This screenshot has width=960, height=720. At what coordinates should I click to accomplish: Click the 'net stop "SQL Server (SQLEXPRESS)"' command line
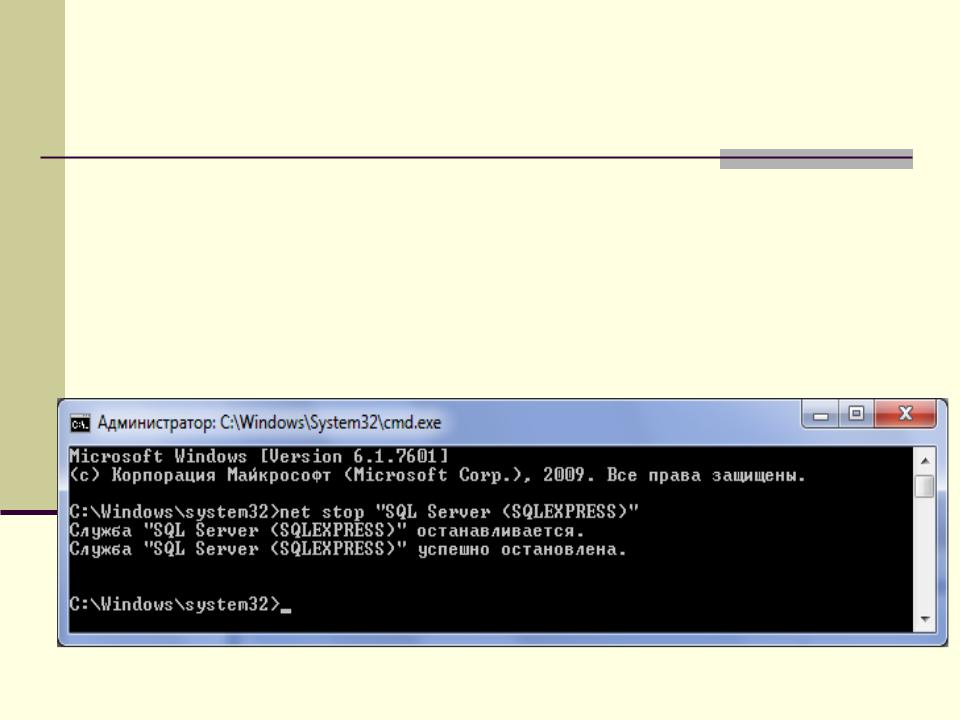pos(354,512)
